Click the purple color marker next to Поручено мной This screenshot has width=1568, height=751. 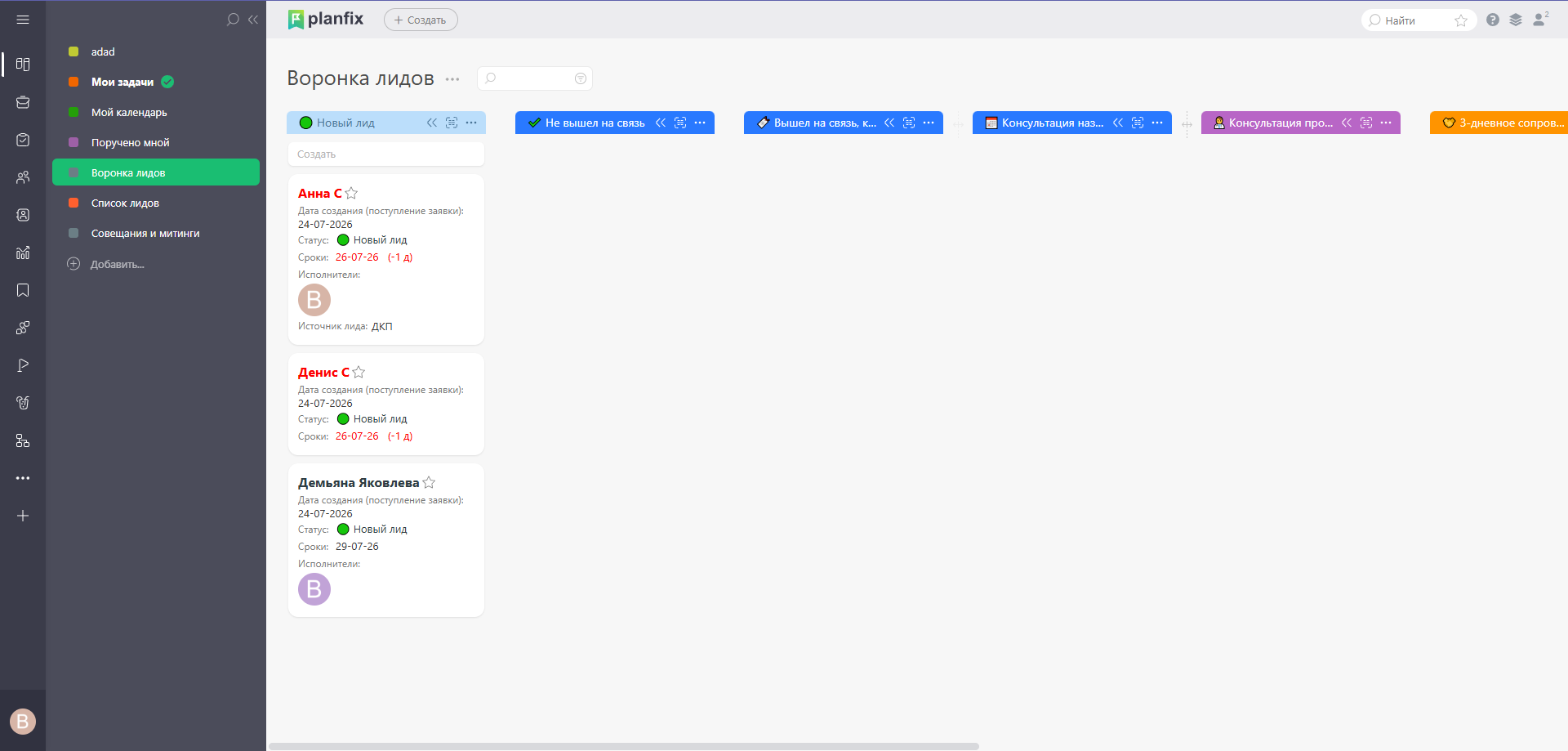(73, 142)
